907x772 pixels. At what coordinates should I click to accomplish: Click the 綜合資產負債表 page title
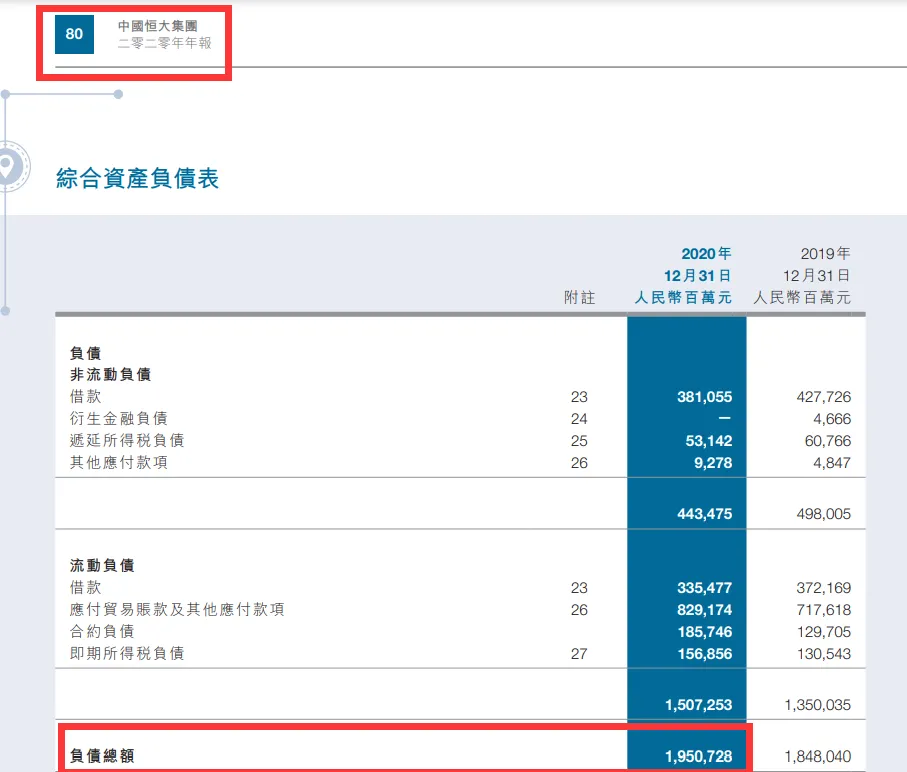[137, 179]
